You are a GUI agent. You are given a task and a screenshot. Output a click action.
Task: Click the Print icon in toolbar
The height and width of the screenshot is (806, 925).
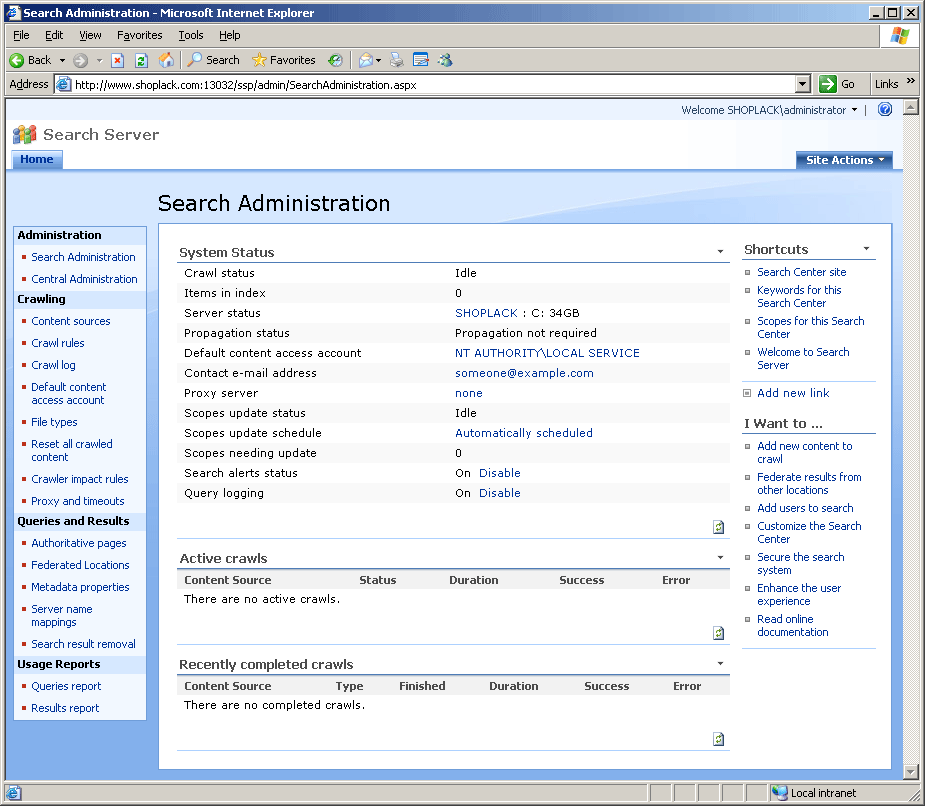(397, 60)
